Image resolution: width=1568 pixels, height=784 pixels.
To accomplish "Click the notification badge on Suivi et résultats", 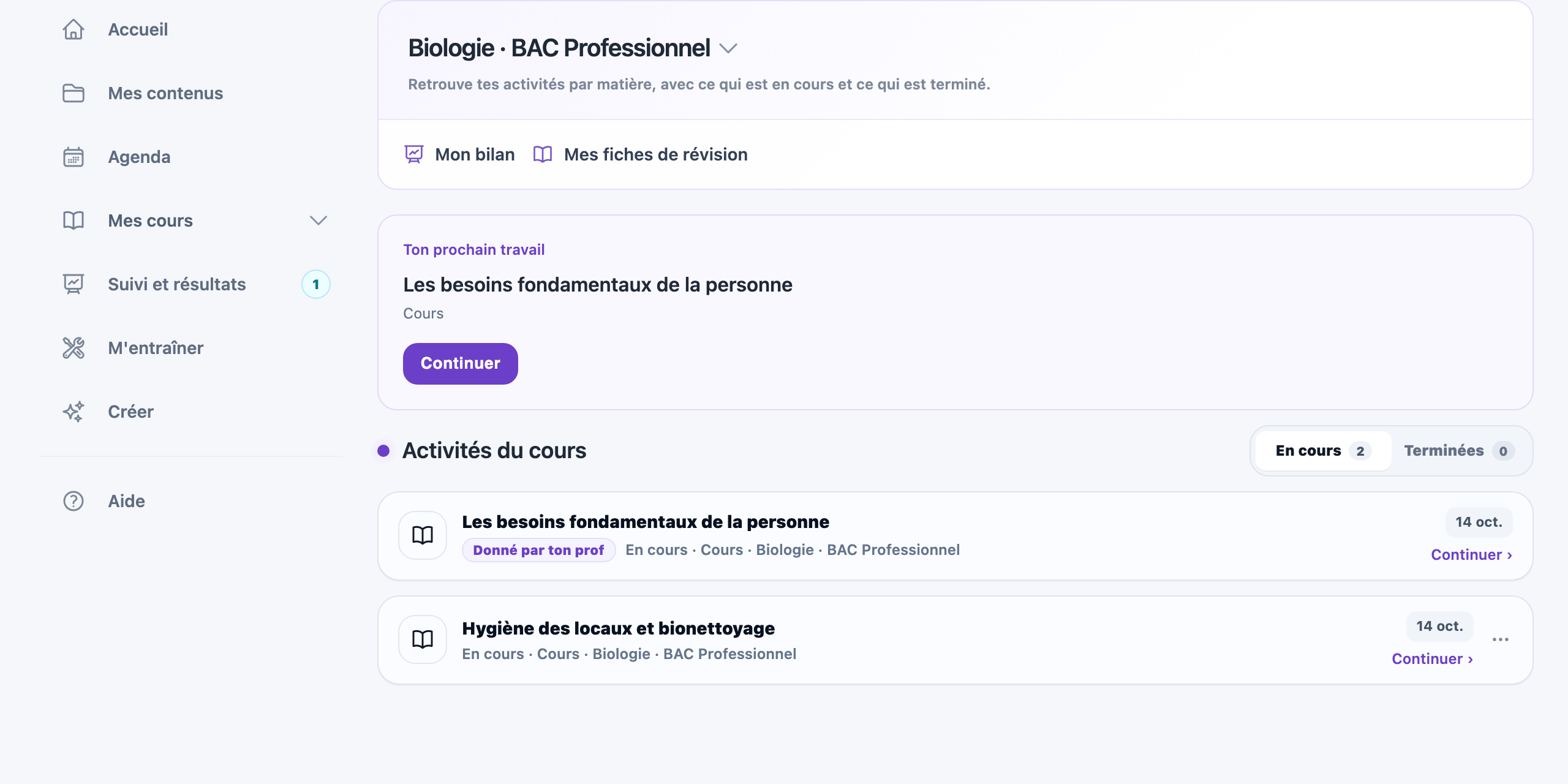I will [316, 284].
